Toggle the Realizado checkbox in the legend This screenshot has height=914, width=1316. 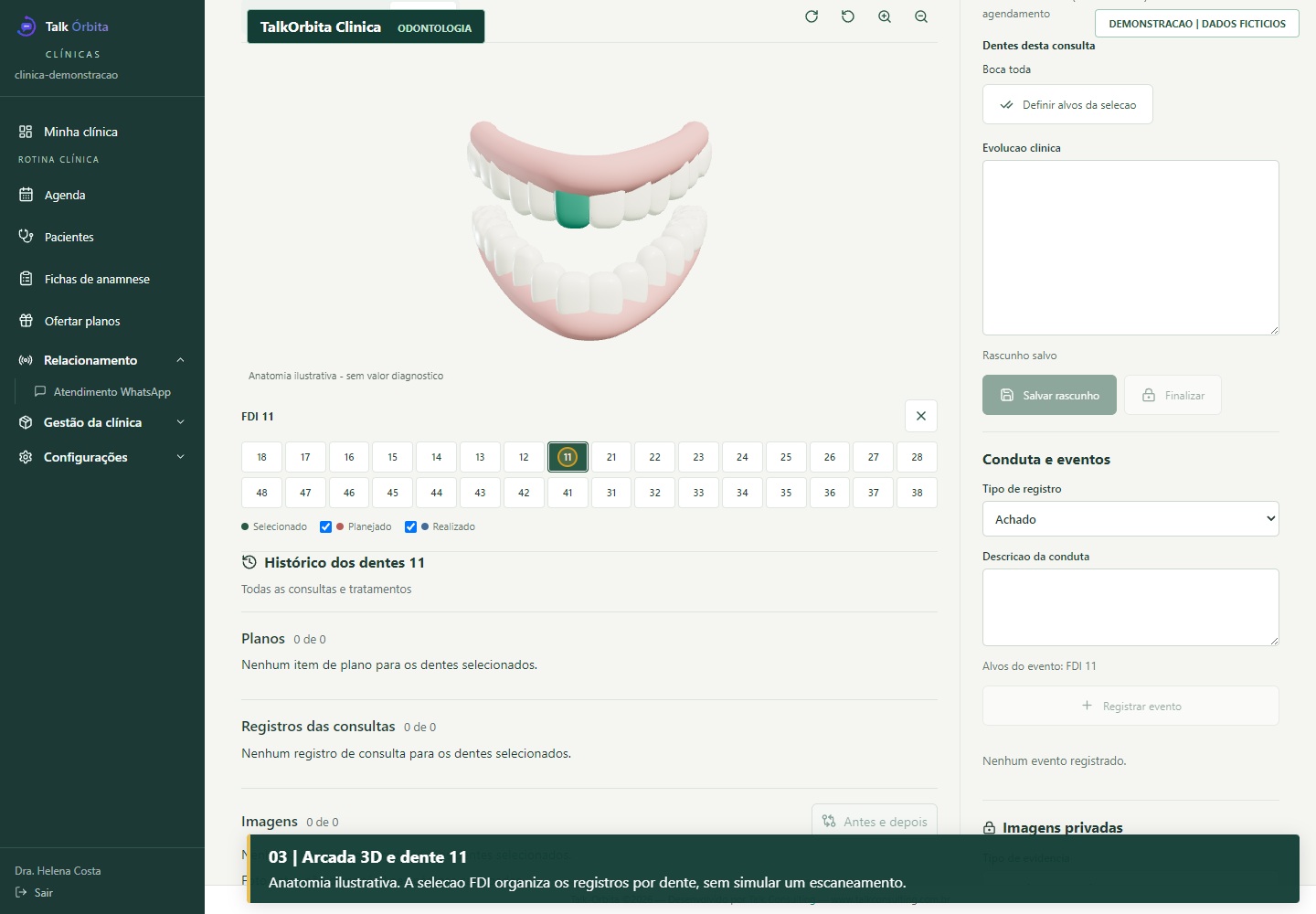tap(410, 526)
